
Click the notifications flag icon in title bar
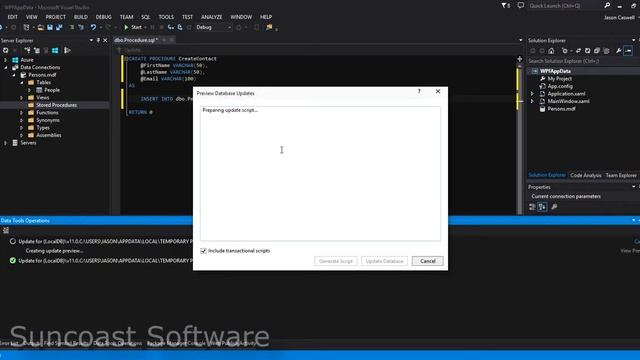tap(505, 5)
